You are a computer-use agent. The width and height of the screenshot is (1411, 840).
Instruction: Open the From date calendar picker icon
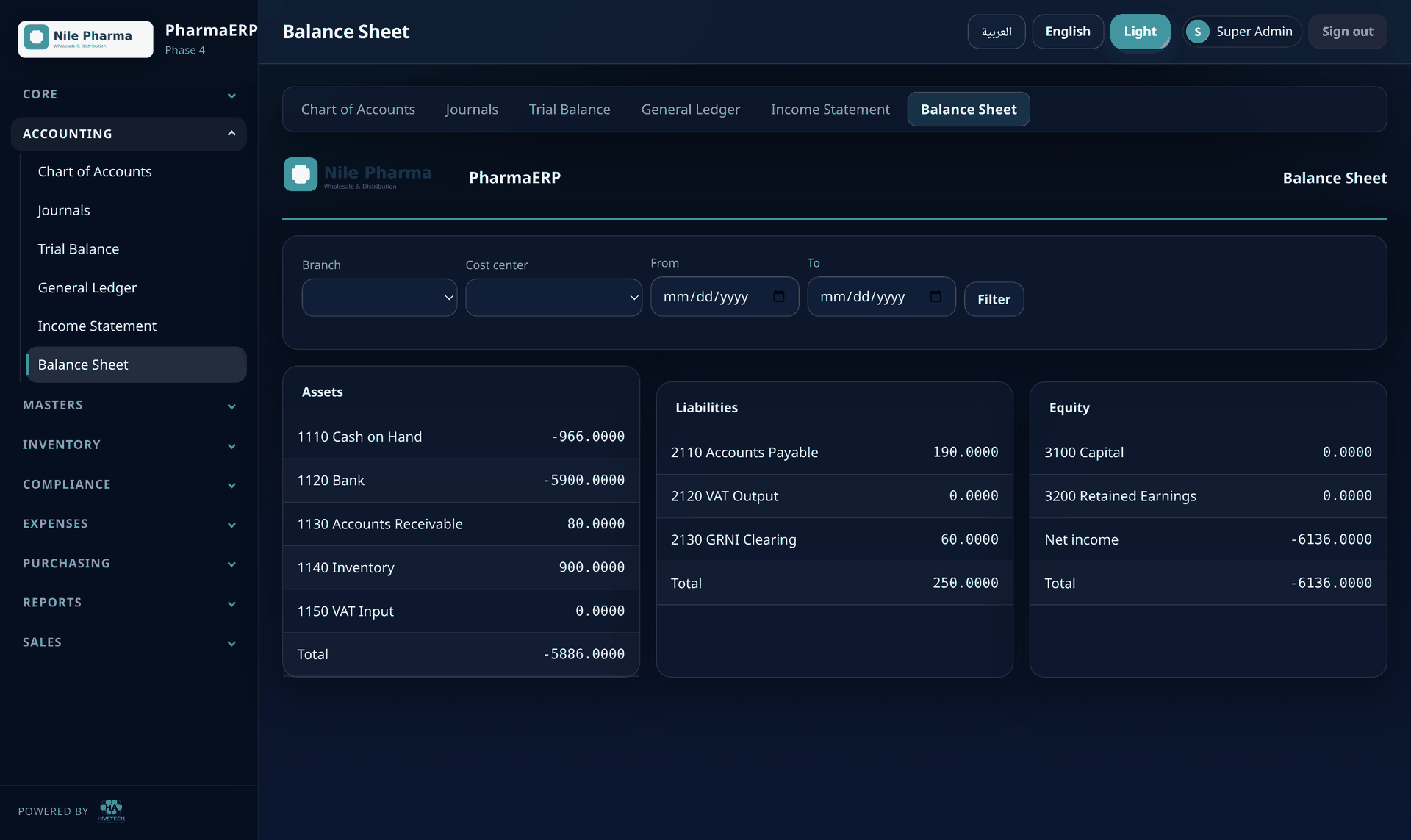point(779,296)
